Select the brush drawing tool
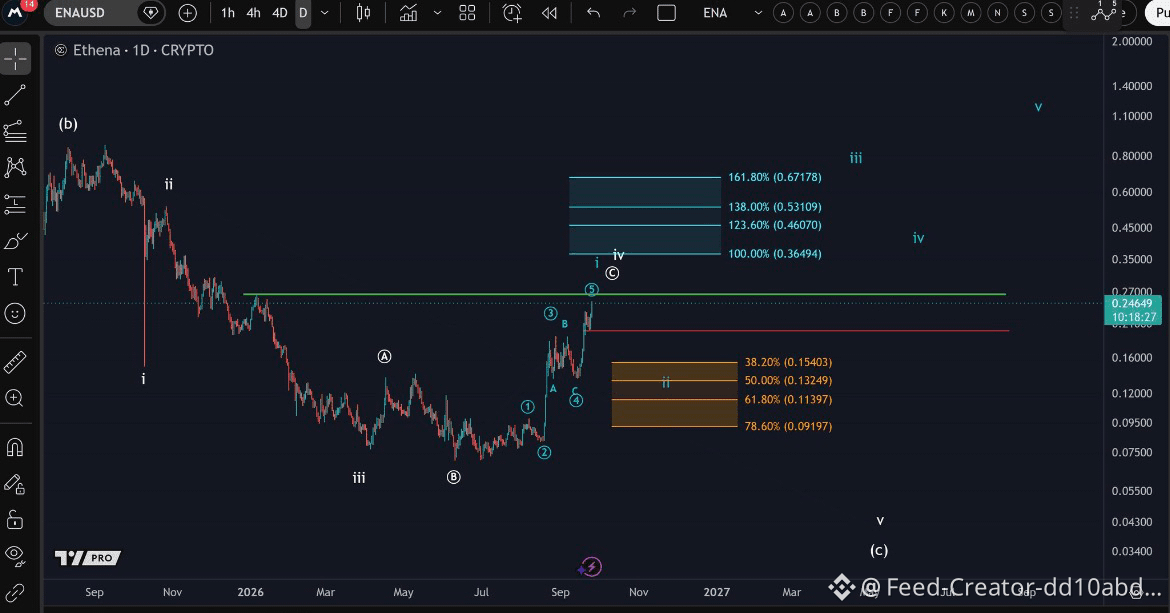This screenshot has width=1170, height=613. tap(15, 241)
